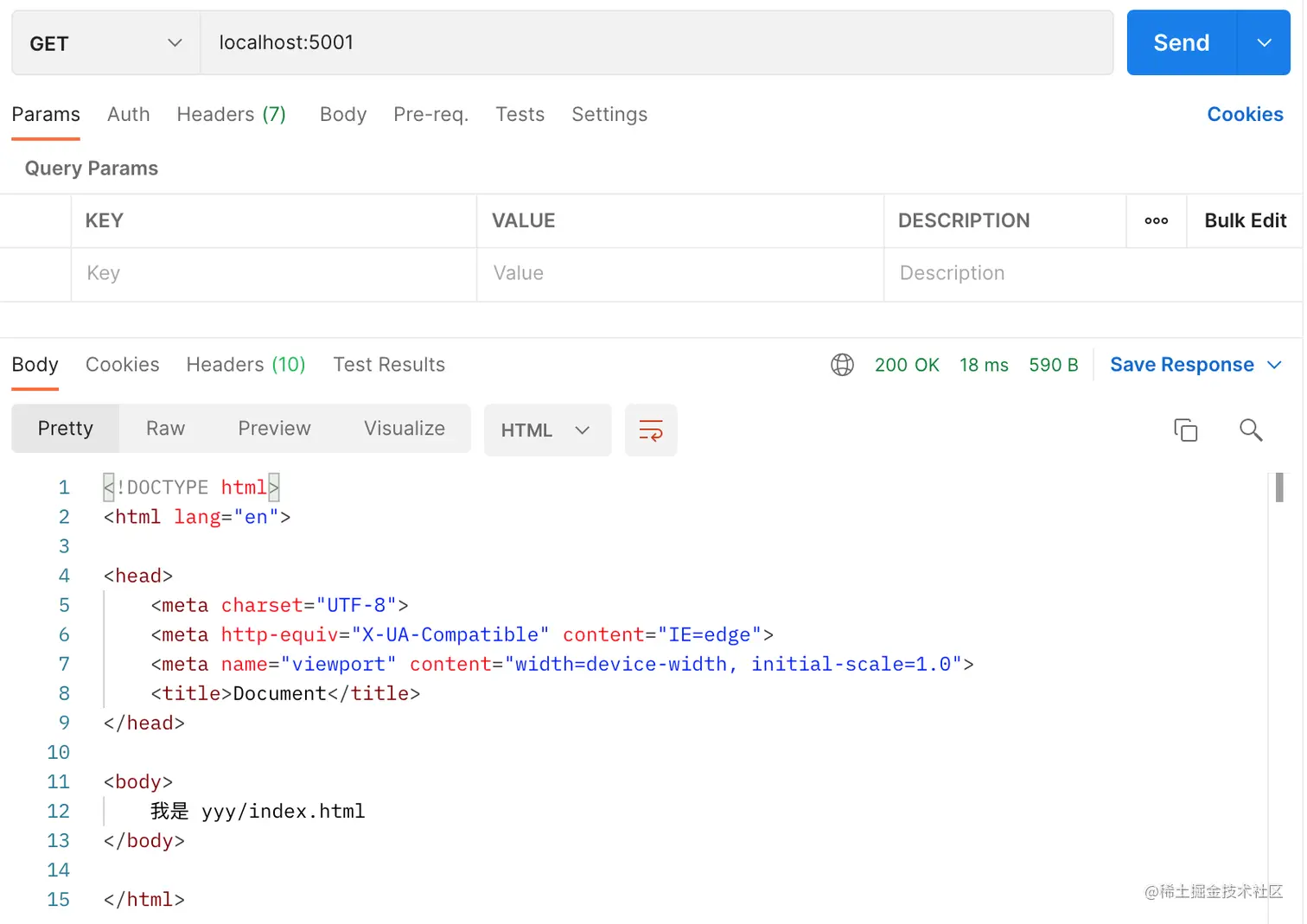Viewport: 1307px width, 924px height.
Task: Open search in response body
Action: pyautogui.click(x=1250, y=430)
